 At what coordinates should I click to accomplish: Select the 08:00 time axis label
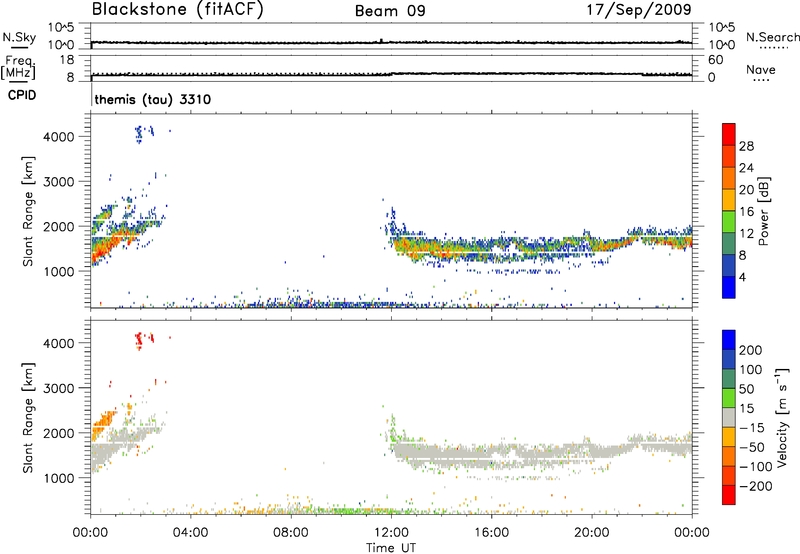click(291, 533)
